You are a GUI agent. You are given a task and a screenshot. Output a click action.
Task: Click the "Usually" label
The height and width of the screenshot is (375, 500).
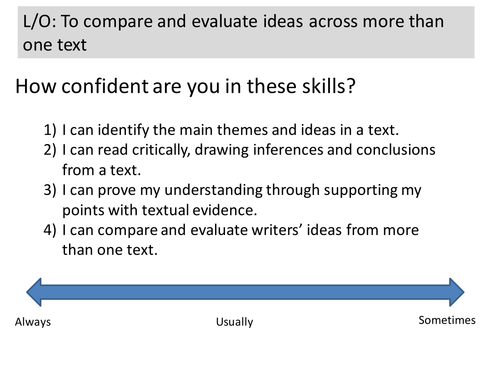point(235,322)
